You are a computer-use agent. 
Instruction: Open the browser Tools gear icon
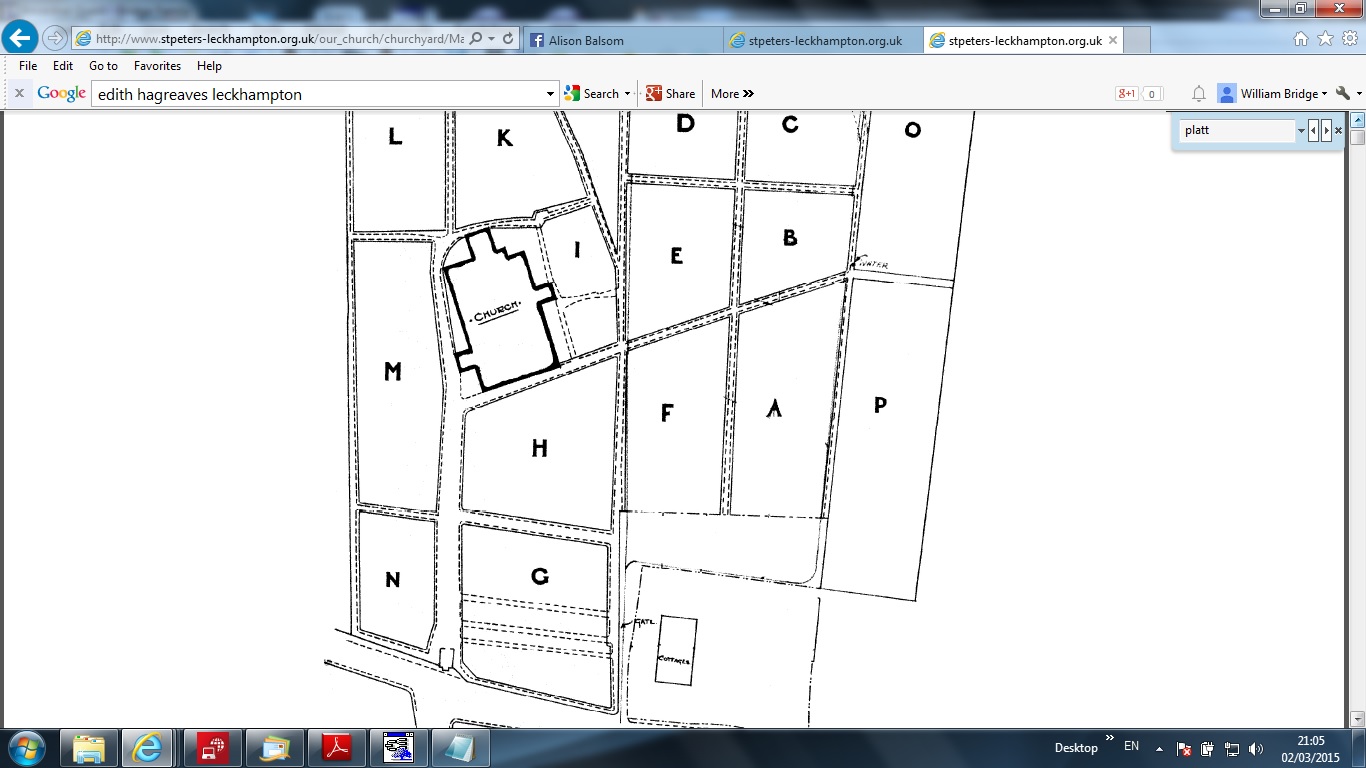[1349, 39]
